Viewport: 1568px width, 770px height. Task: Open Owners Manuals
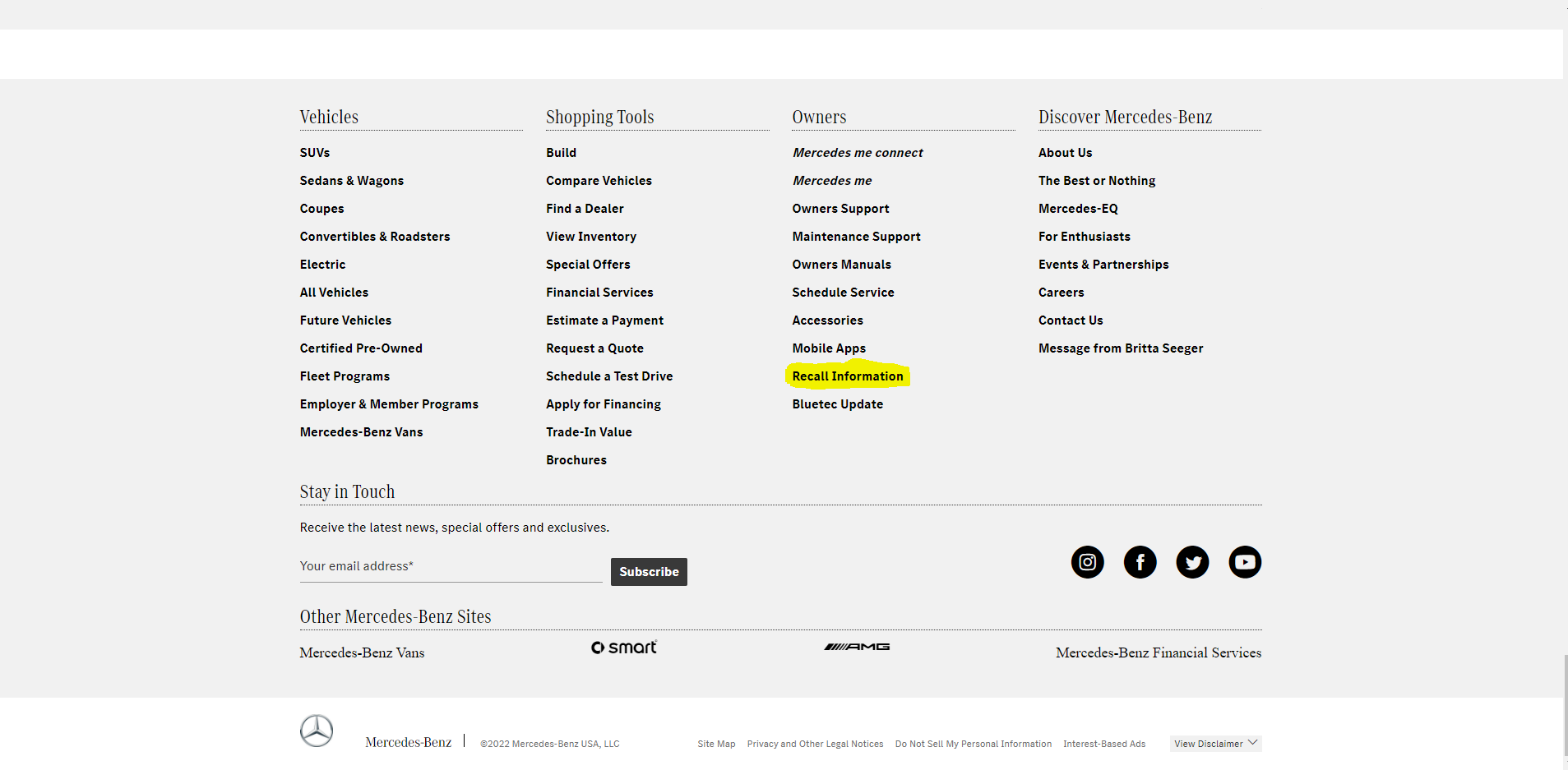click(x=841, y=265)
